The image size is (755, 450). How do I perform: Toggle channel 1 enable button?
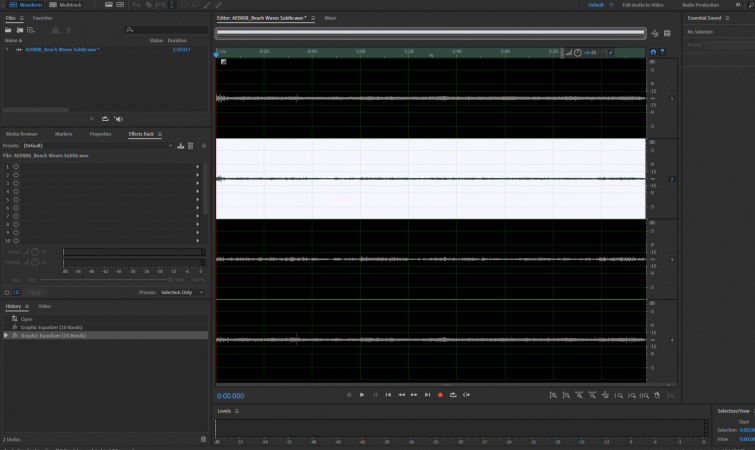coord(672,99)
